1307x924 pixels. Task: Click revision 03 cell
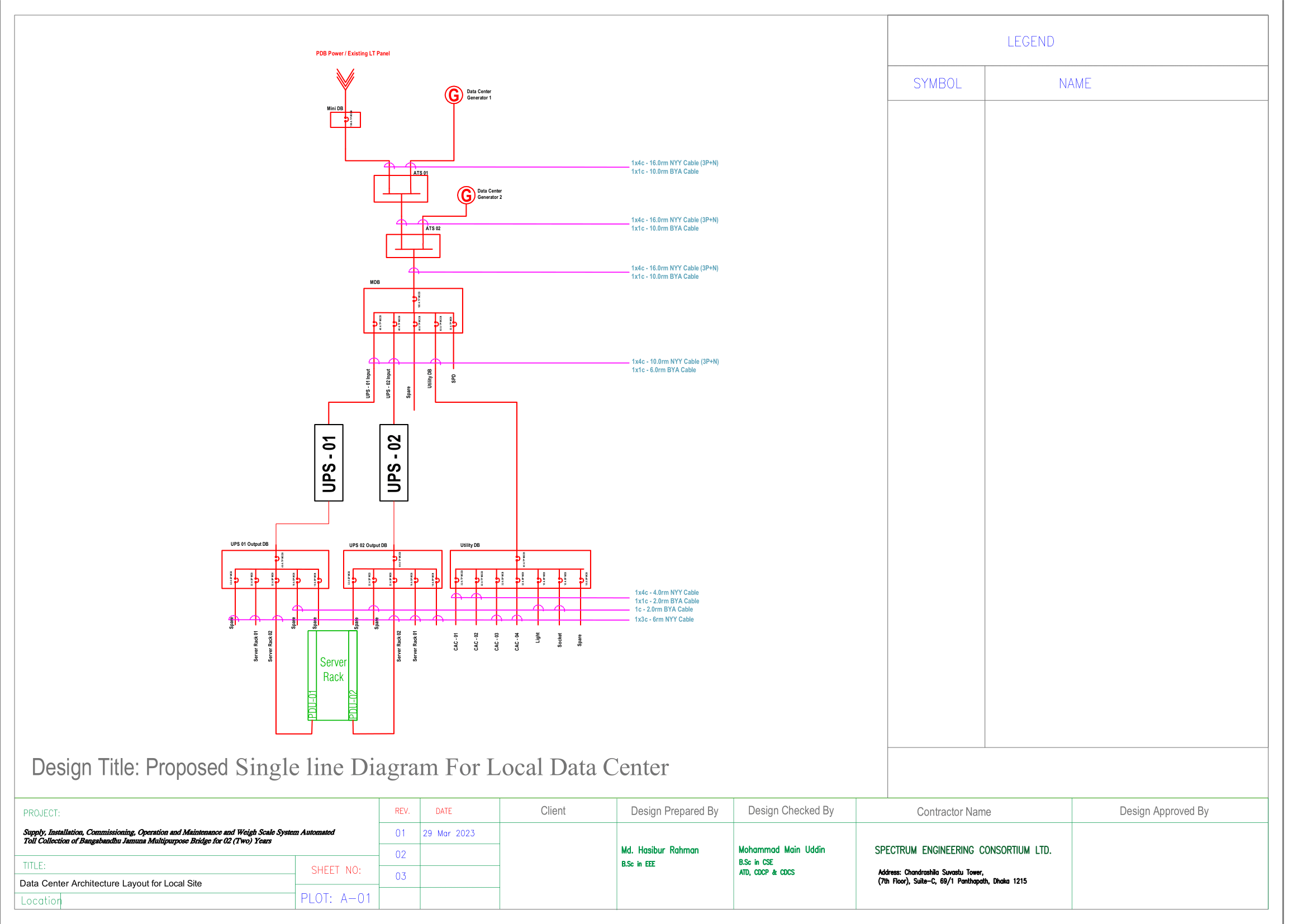pyautogui.click(x=401, y=876)
